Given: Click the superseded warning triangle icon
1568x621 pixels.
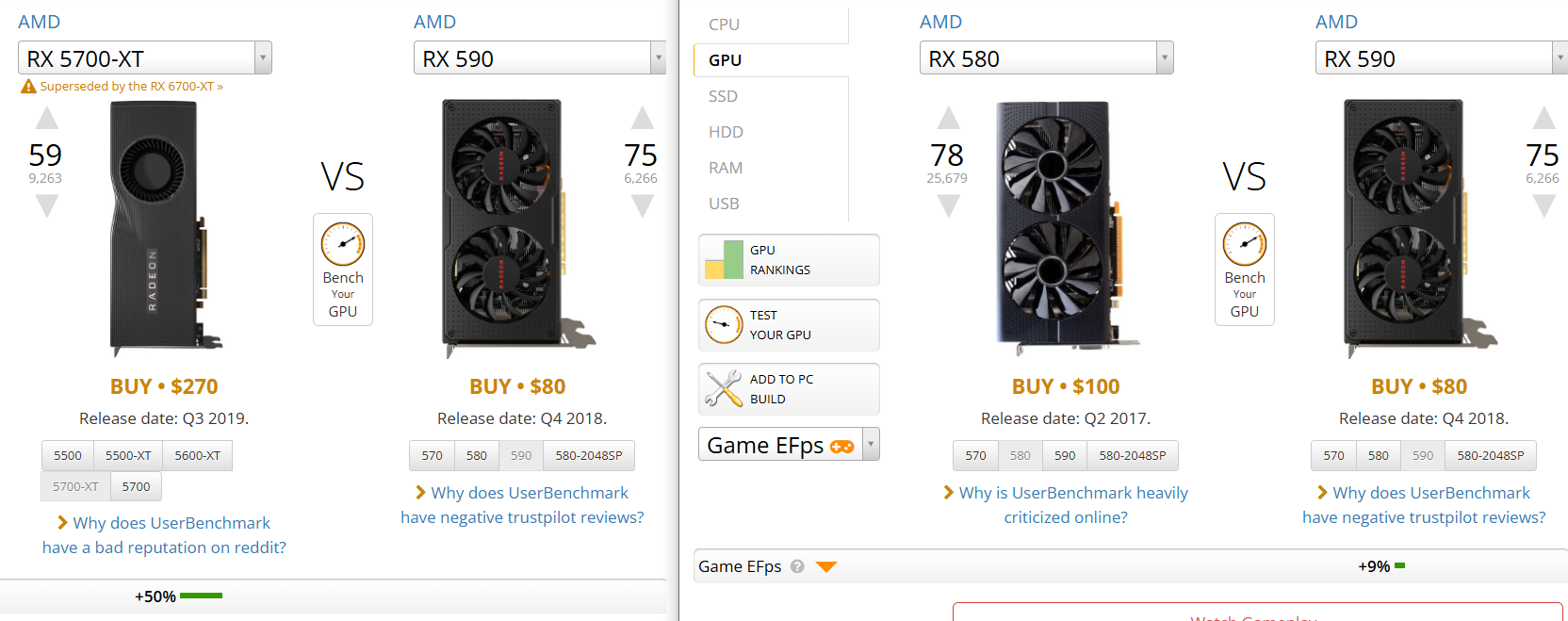Looking at the screenshot, I should coord(29,87).
